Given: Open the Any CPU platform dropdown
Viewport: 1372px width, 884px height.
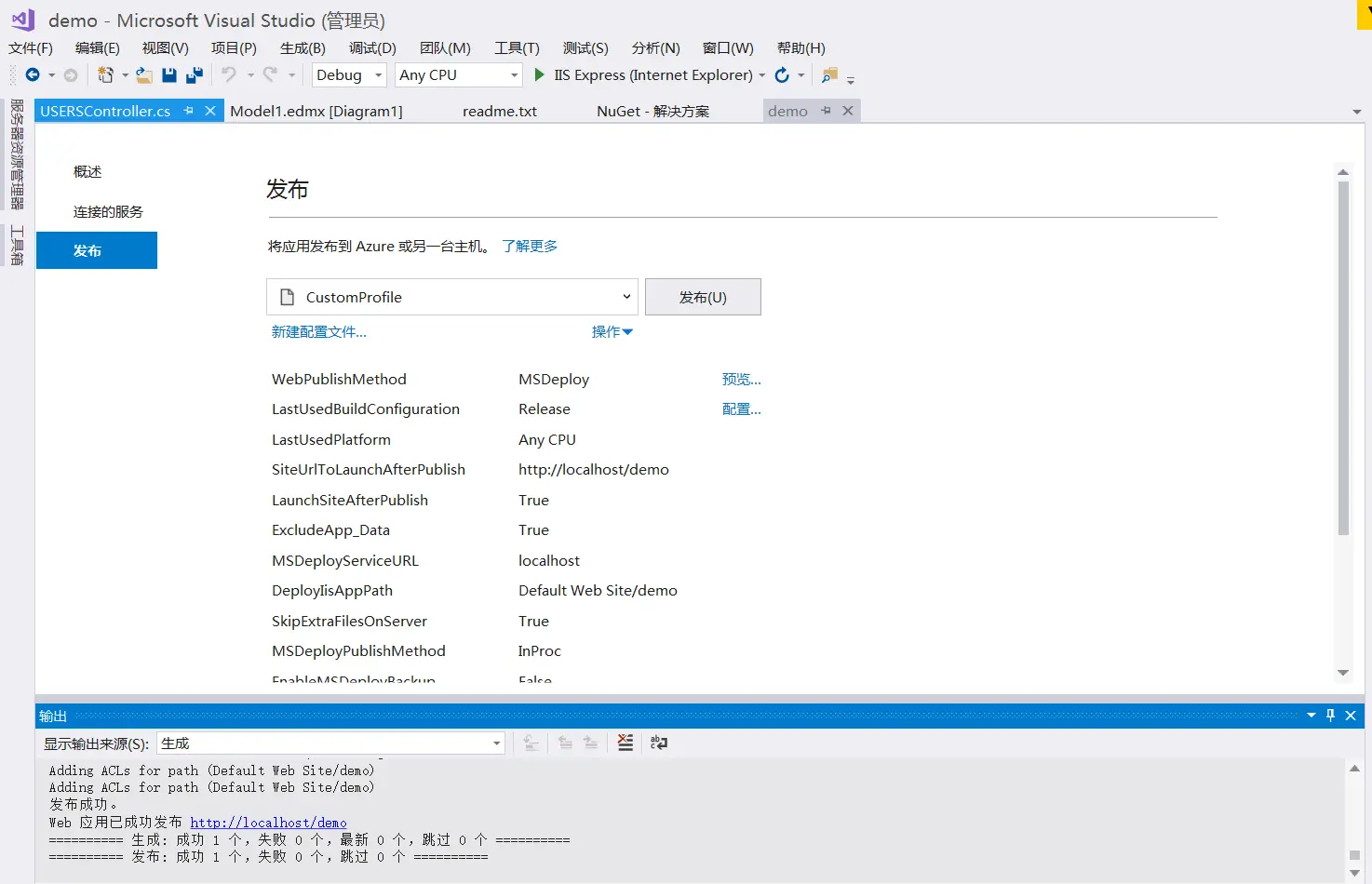Looking at the screenshot, I should 458,74.
